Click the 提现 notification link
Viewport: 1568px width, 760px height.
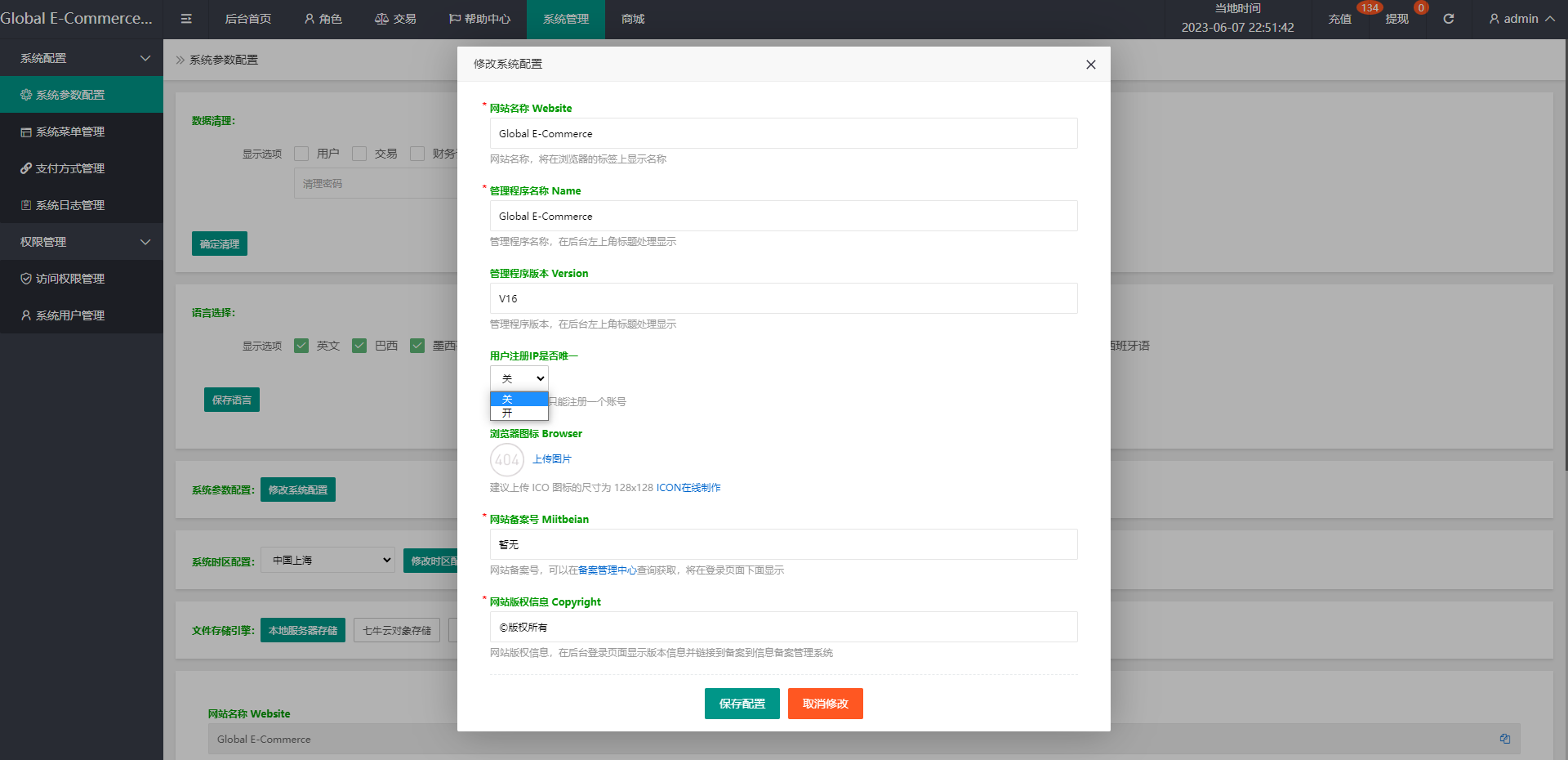point(1396,19)
